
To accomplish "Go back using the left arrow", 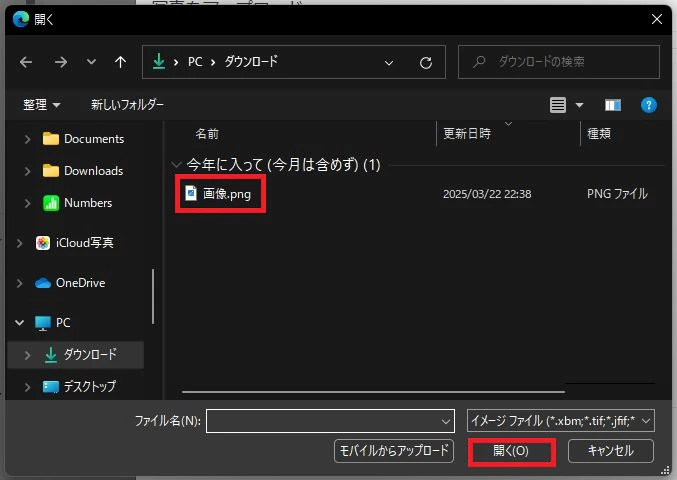I will pyautogui.click(x=26, y=62).
